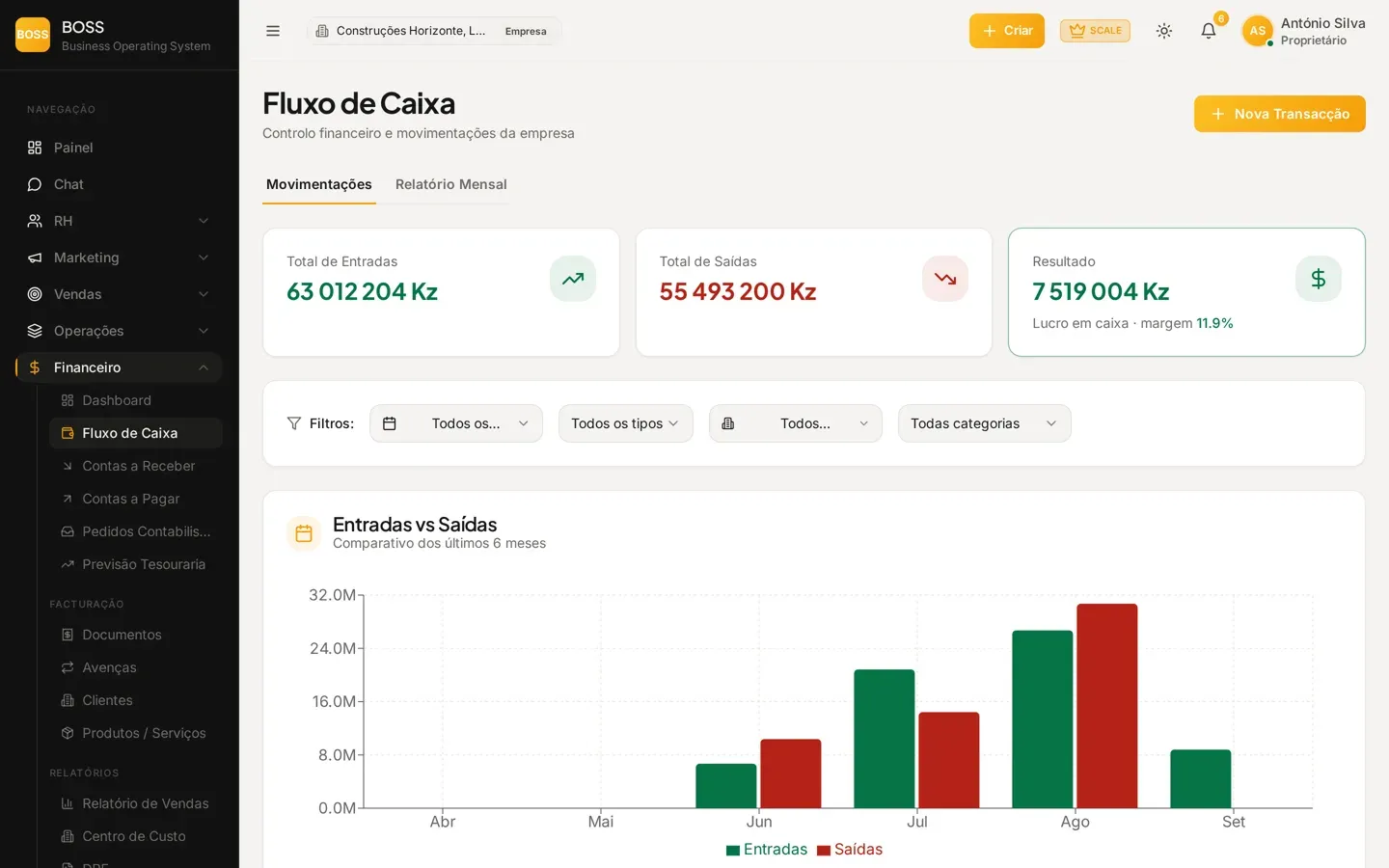Open Documentos under Facturação
The image size is (1389, 868).
coord(136,635)
